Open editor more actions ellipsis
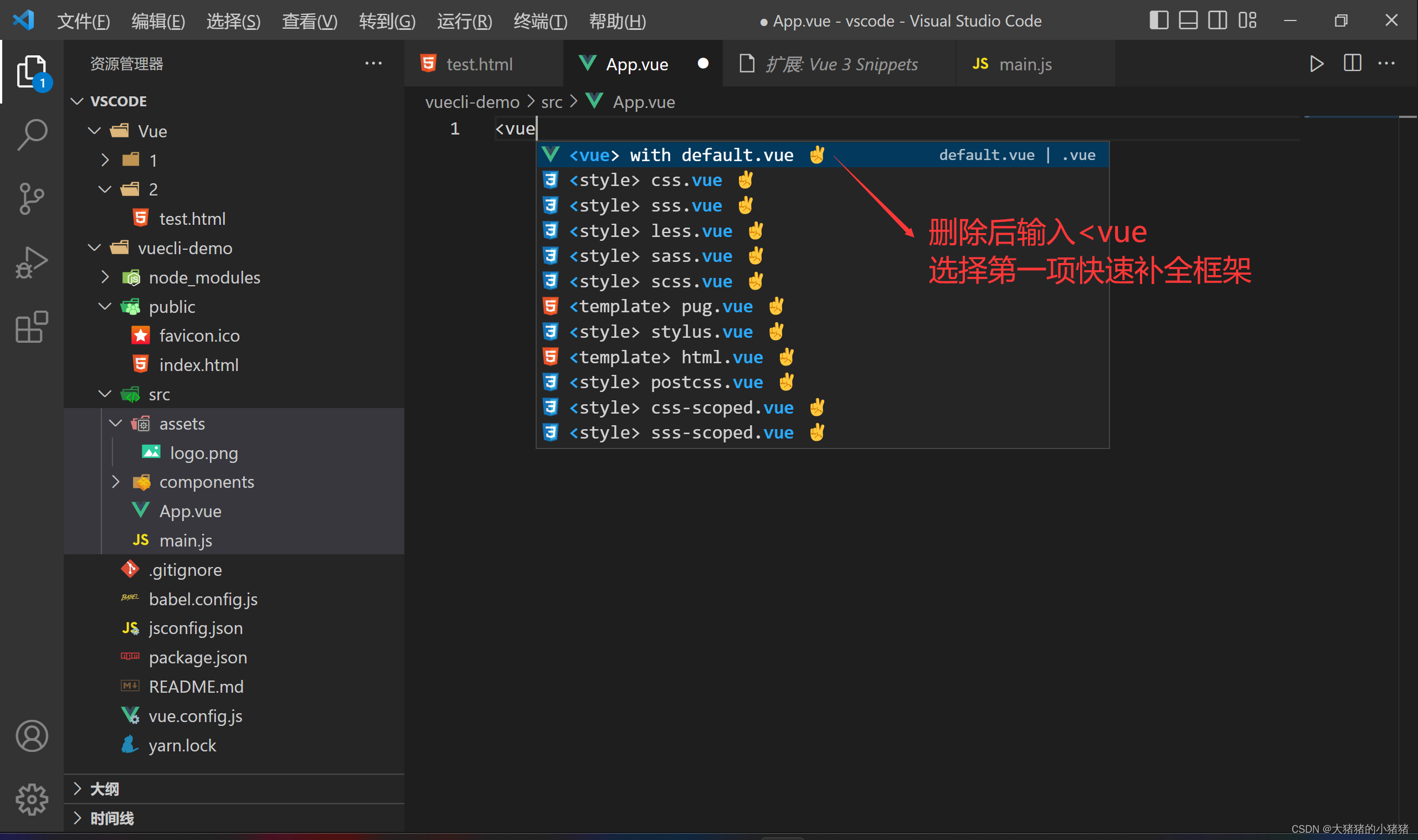The height and width of the screenshot is (840, 1418). pos(1386,63)
